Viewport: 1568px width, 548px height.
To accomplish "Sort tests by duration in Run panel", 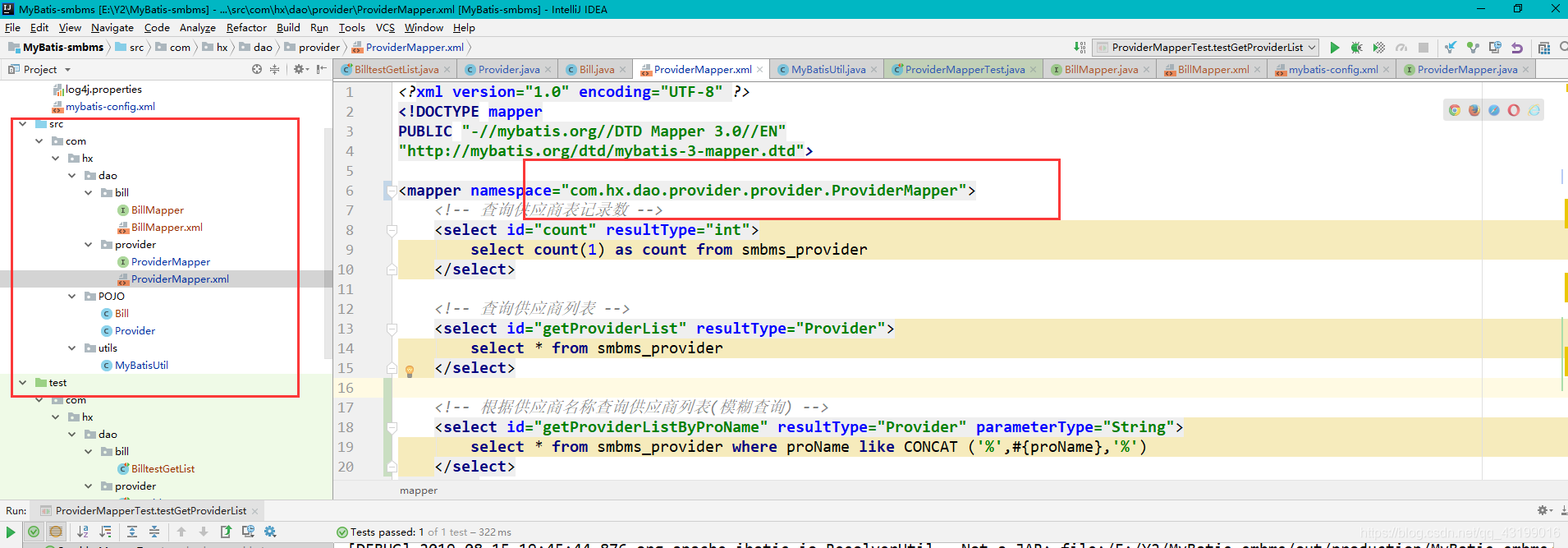I will click(105, 532).
